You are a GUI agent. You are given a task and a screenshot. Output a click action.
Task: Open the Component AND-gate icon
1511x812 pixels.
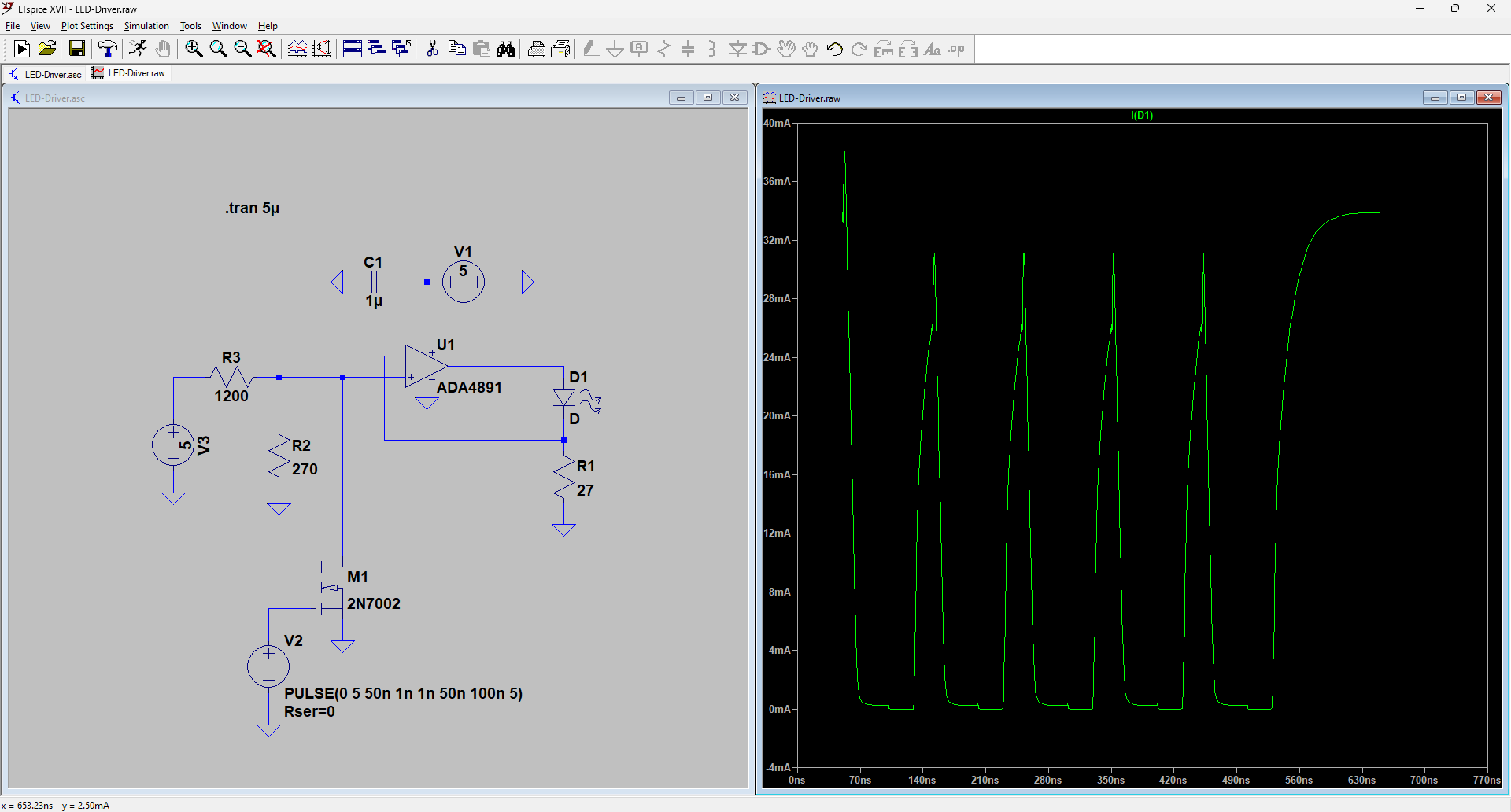(x=762, y=49)
